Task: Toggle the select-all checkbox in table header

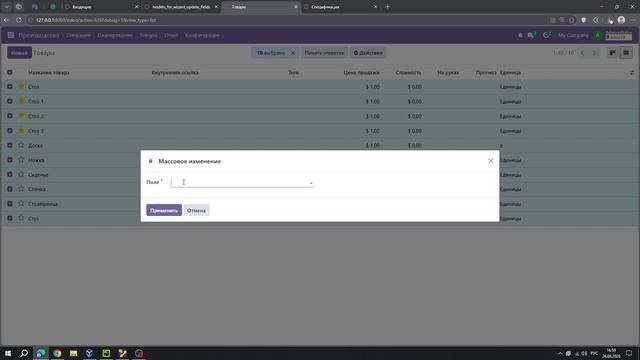Action: [10, 72]
